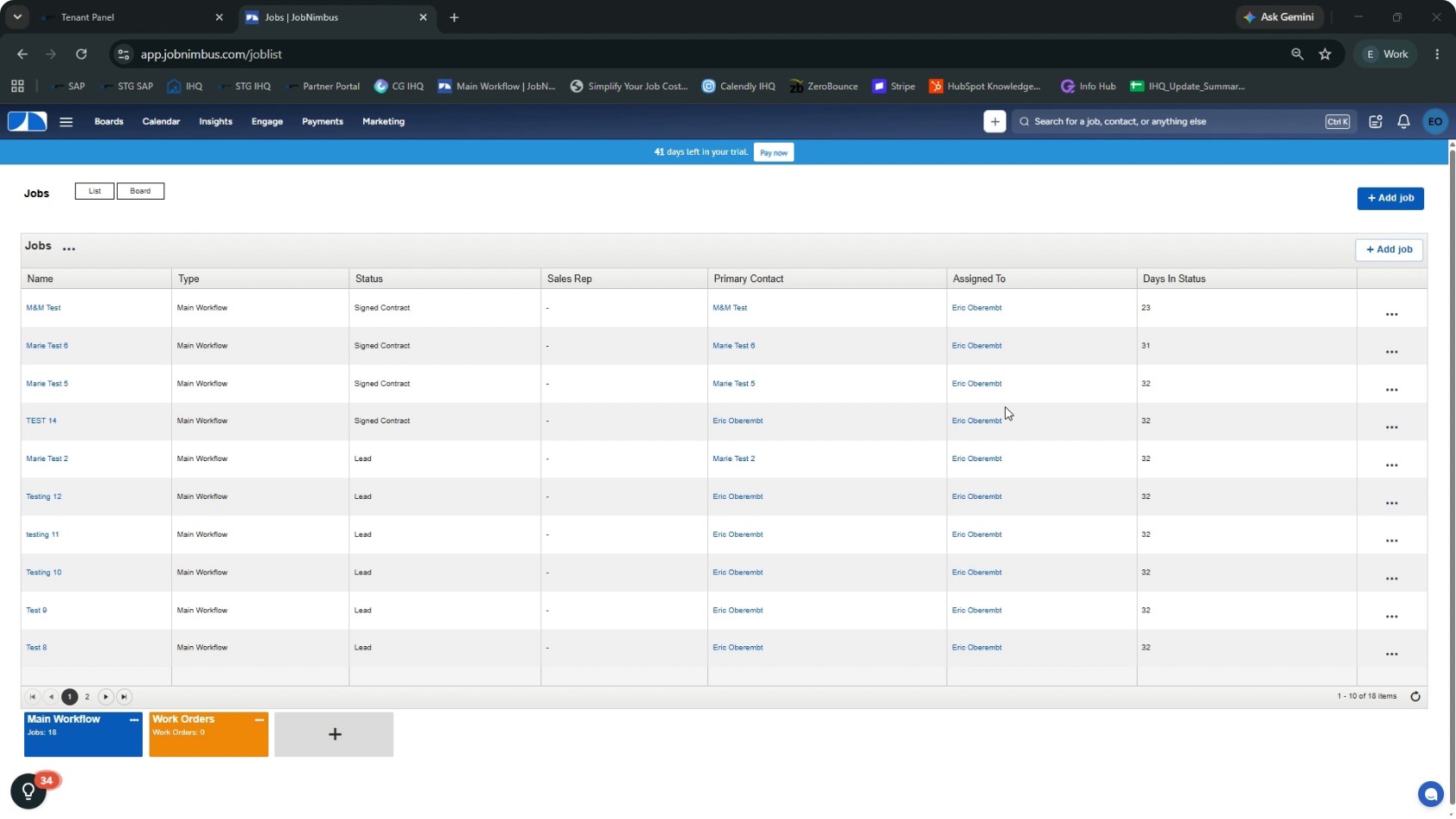
Task: Refresh the jobs grid with reload icon
Action: (1416, 697)
